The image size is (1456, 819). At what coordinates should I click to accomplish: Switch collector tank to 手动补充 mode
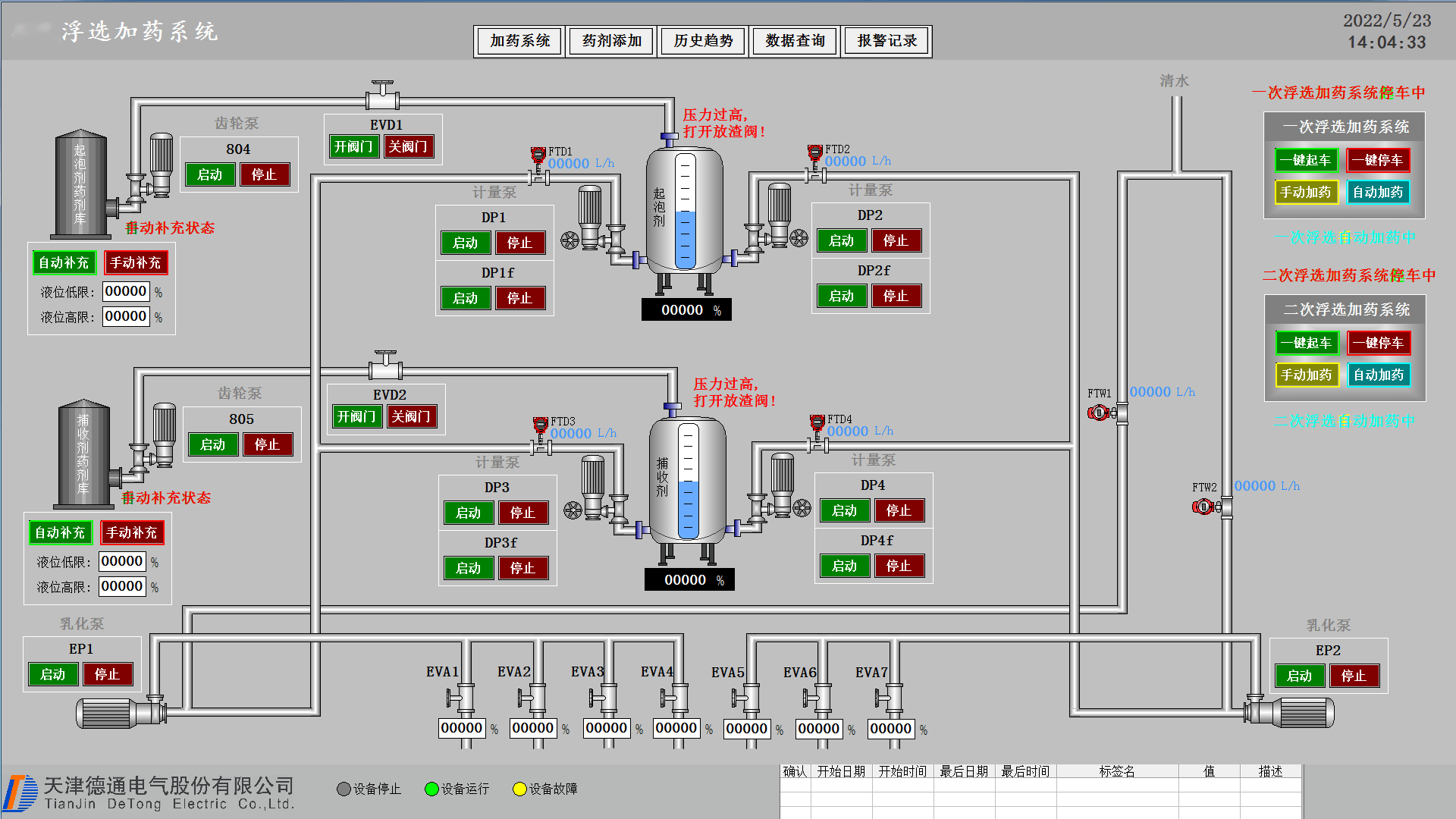132,532
